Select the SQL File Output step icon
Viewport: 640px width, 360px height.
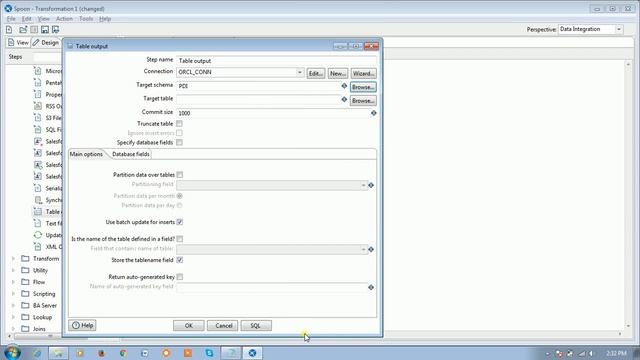click(x=38, y=129)
